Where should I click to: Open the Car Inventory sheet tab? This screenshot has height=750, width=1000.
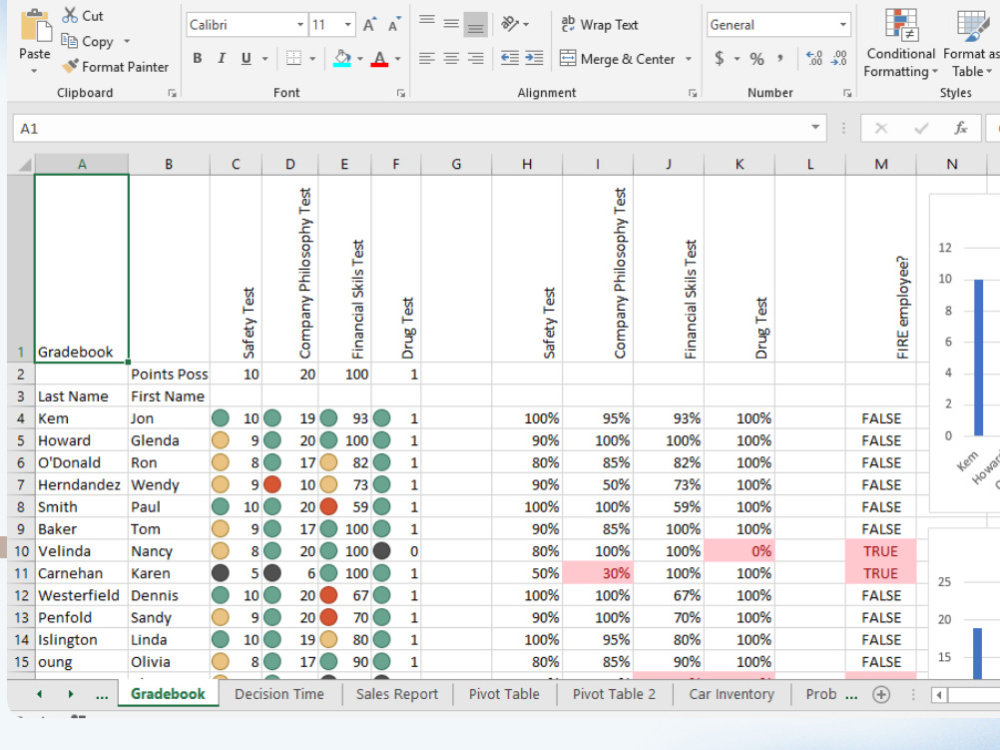pyautogui.click(x=731, y=694)
